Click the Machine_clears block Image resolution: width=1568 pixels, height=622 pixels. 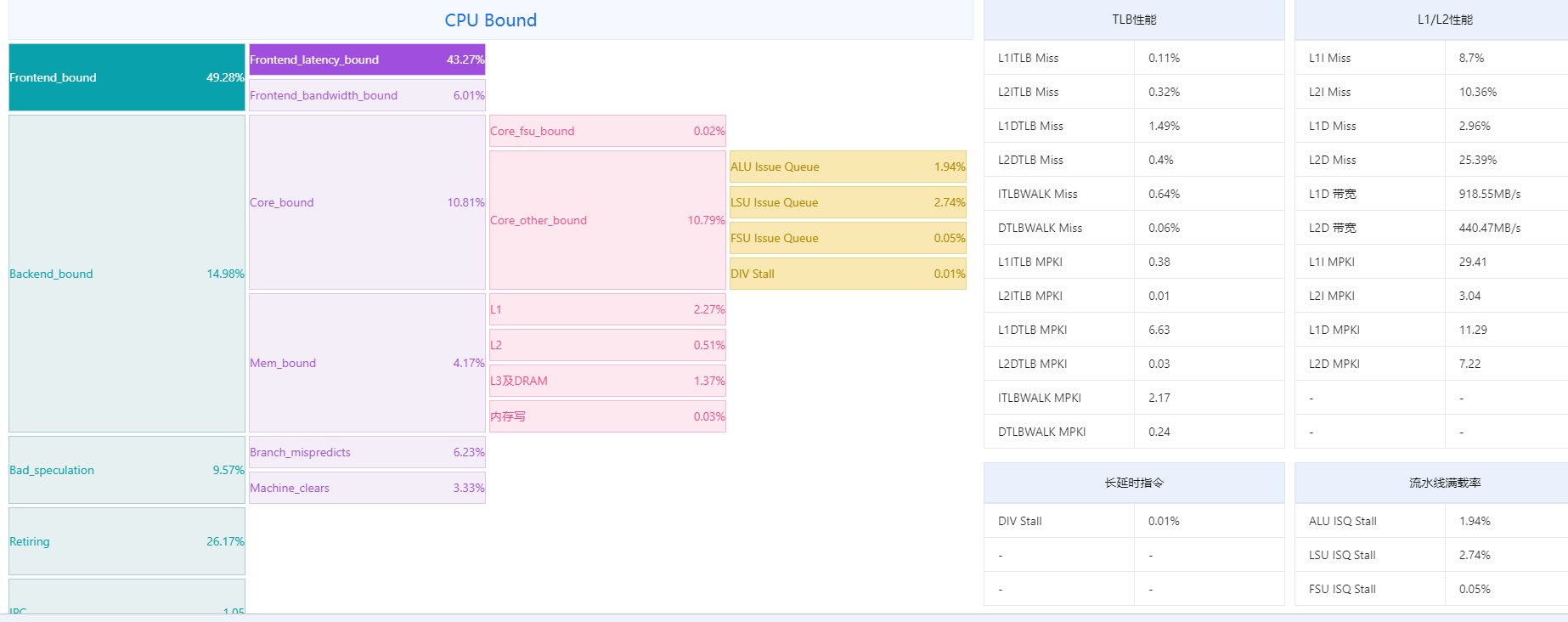(367, 488)
